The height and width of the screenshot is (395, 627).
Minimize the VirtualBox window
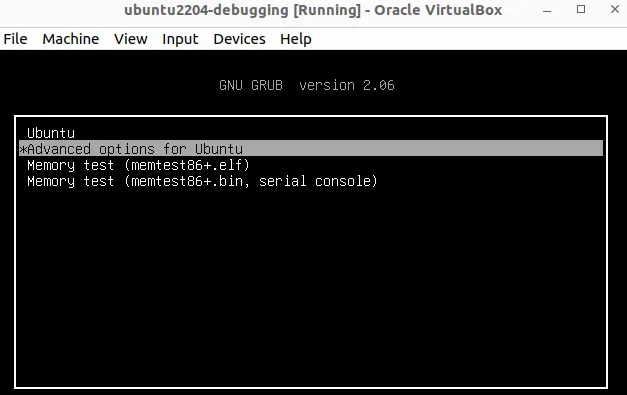[547, 10]
